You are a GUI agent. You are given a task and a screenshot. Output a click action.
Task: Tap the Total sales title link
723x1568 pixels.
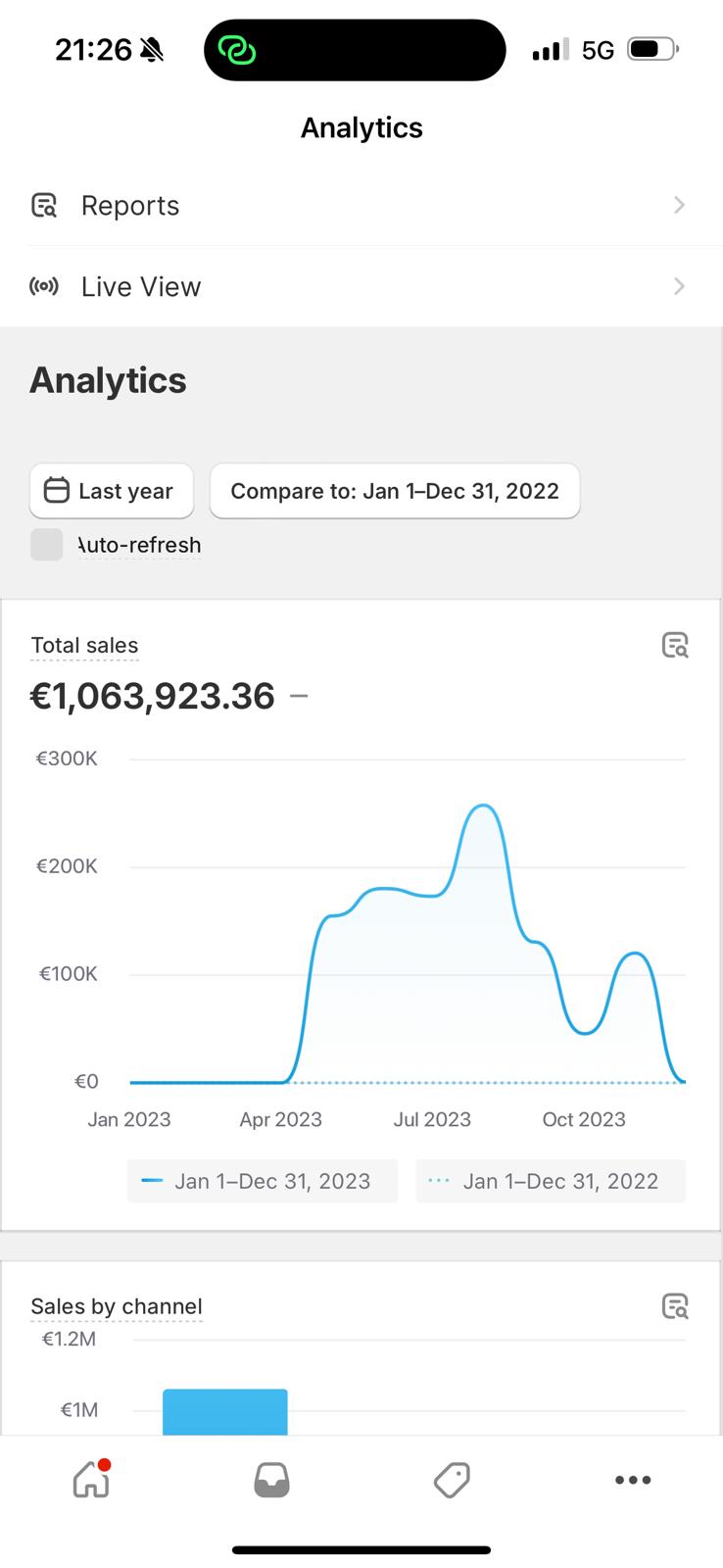click(84, 646)
